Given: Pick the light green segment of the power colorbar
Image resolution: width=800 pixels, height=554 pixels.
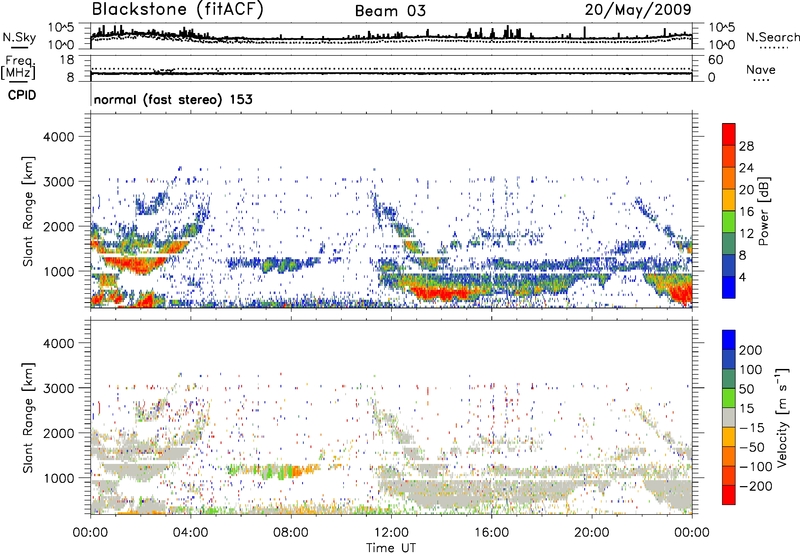Looking at the screenshot, I should pyautogui.click(x=729, y=222).
